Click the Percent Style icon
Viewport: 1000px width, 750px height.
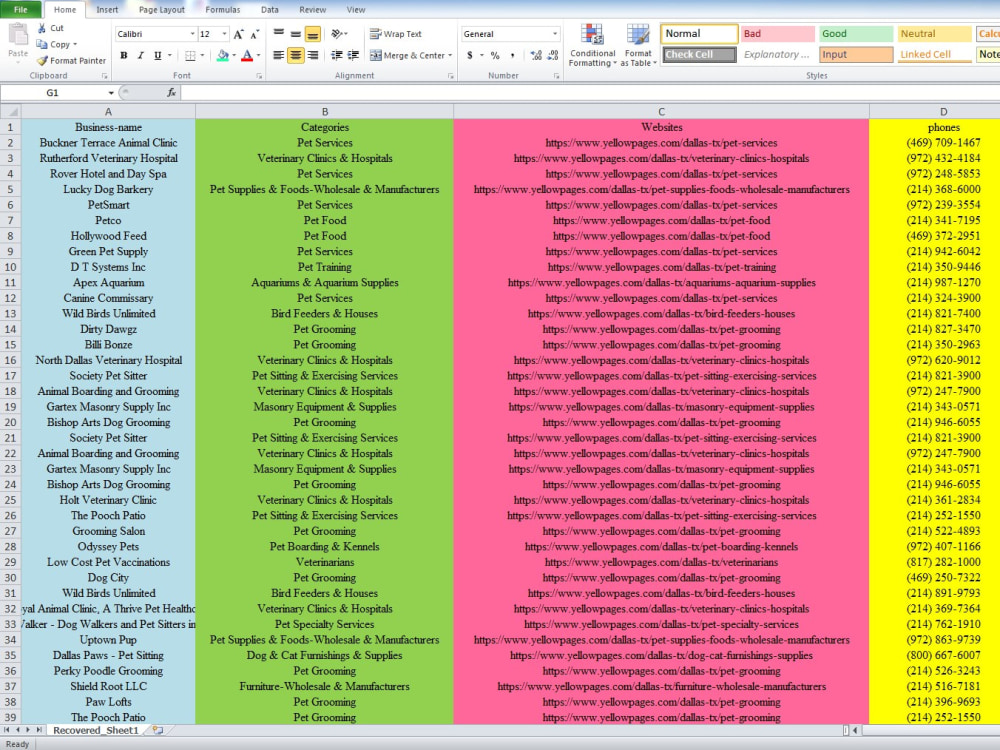coord(495,55)
